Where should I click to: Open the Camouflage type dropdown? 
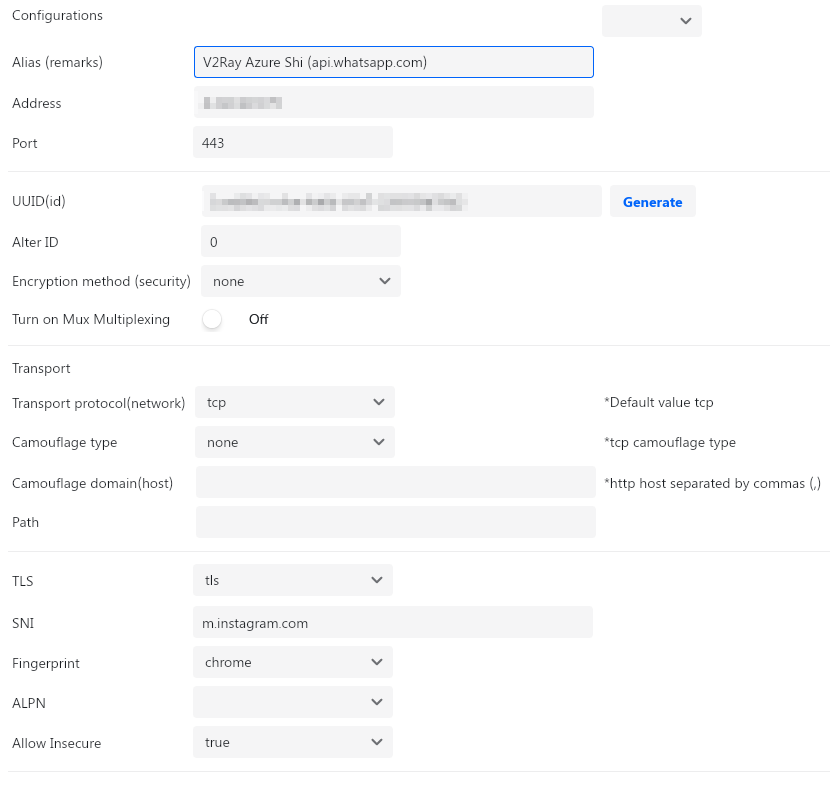[x=294, y=442]
